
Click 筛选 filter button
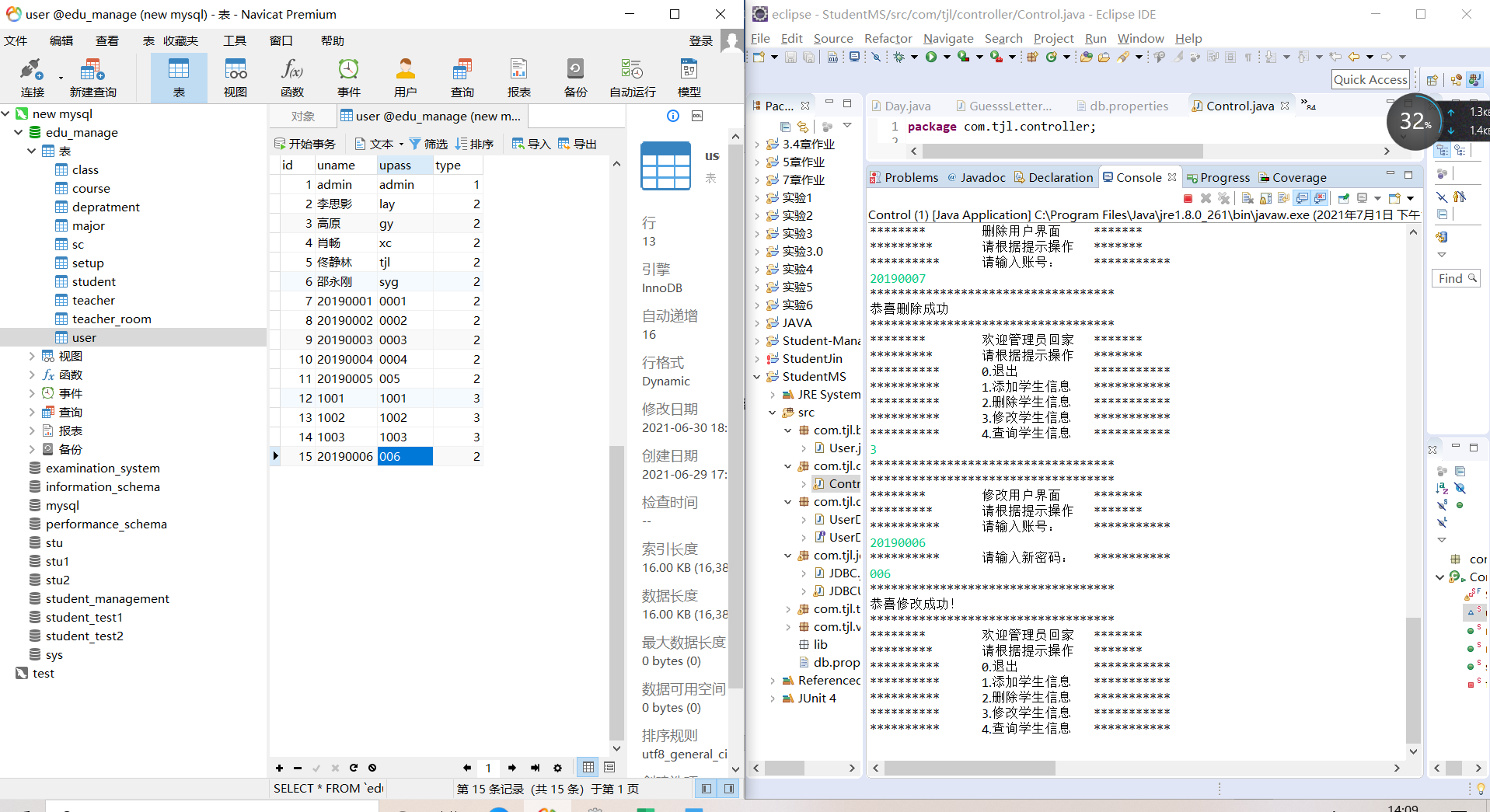pyautogui.click(x=428, y=144)
